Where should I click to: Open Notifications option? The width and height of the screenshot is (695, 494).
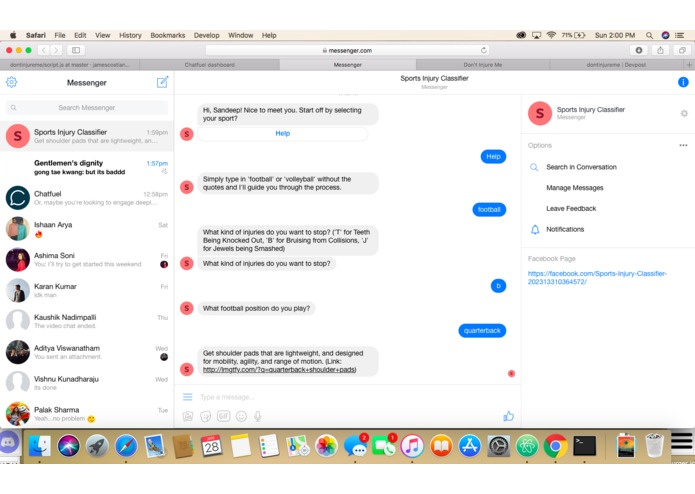point(565,229)
